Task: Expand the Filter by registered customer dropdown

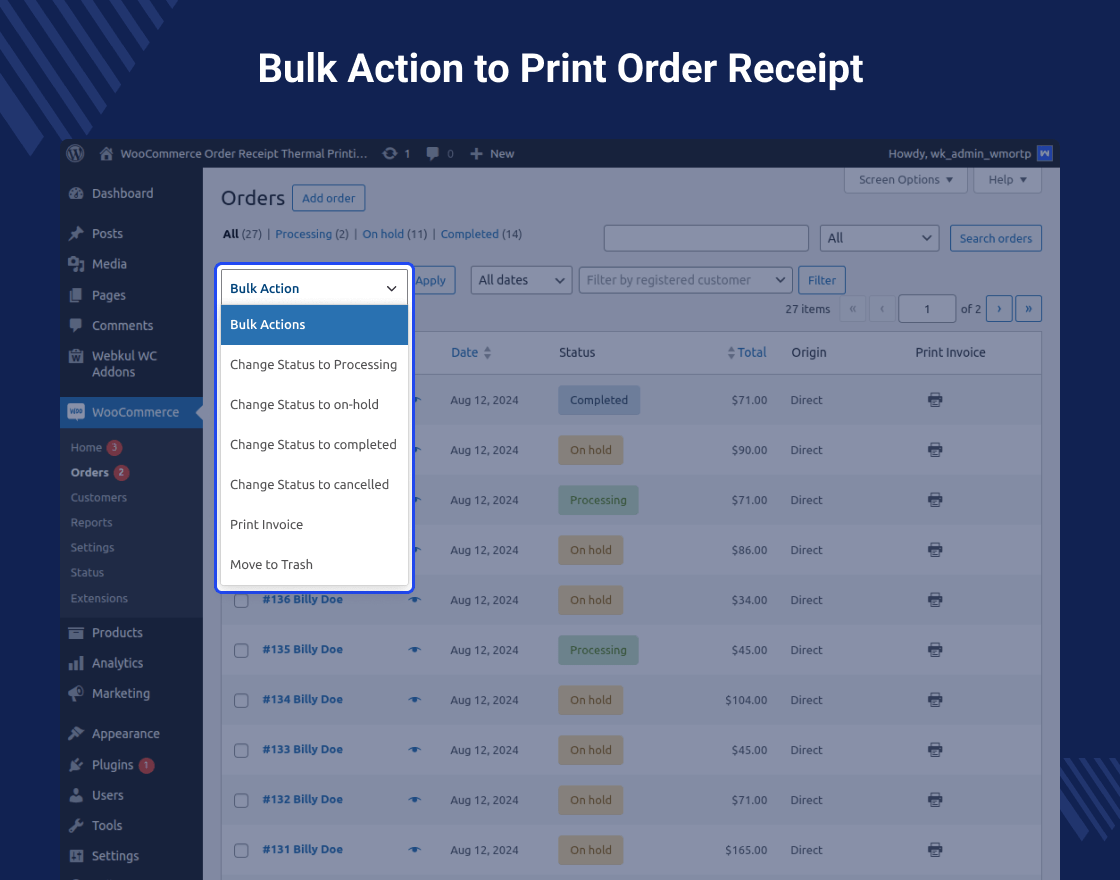Action: coord(684,280)
